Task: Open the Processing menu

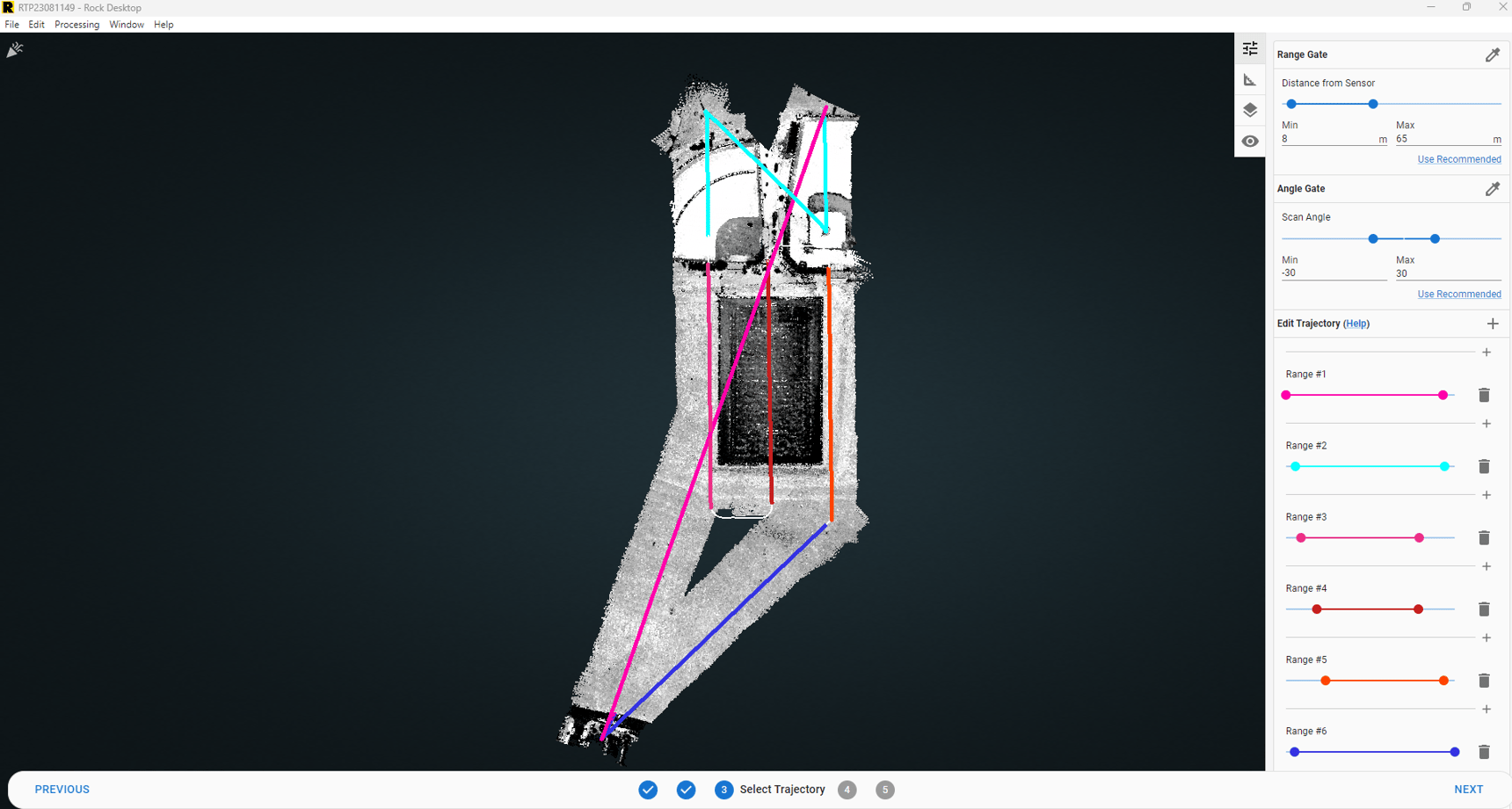Action: 76,24
